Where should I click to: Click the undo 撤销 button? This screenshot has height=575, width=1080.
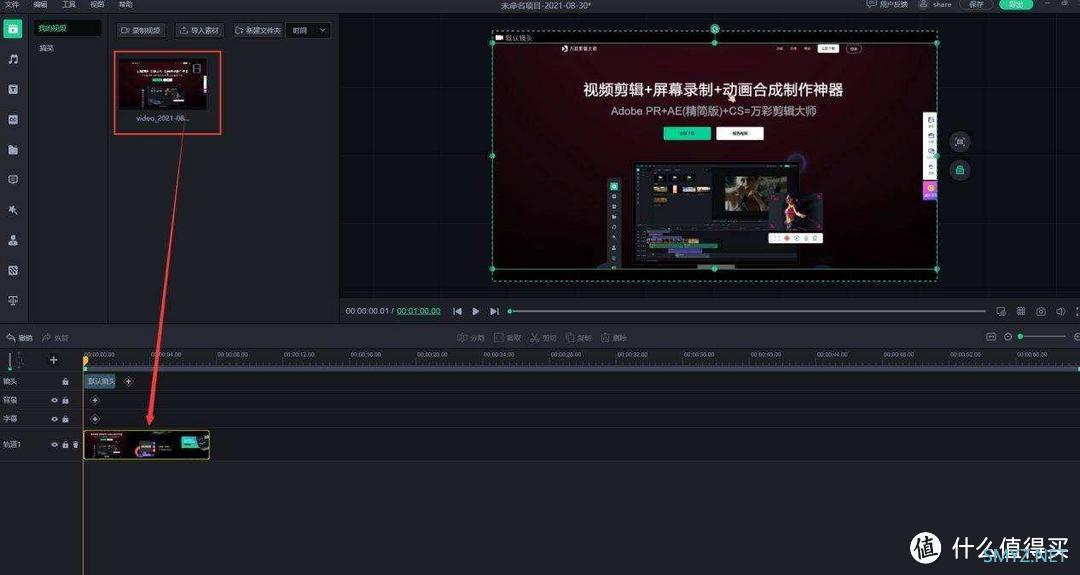[x=19, y=337]
